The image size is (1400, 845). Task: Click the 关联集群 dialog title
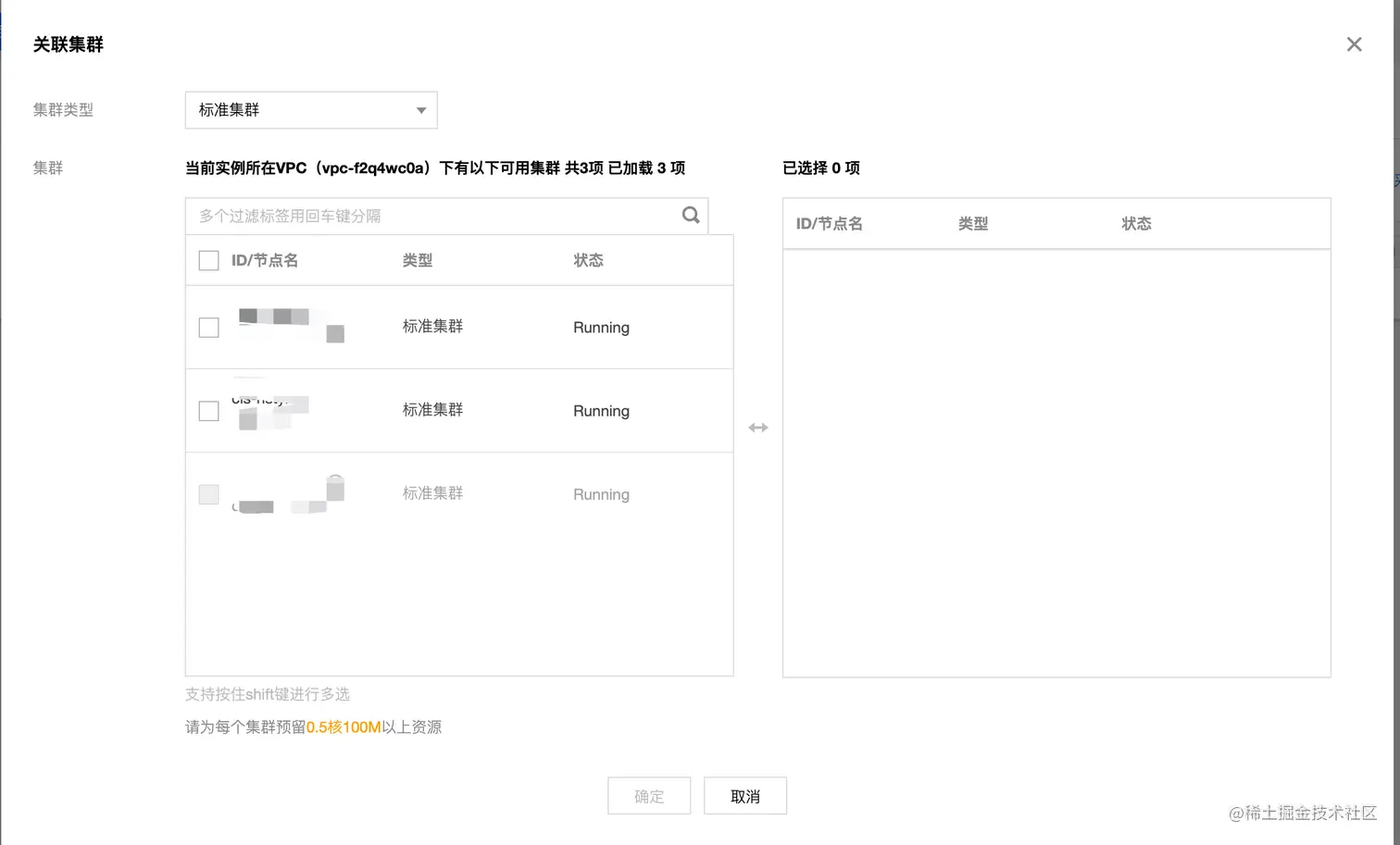[69, 44]
